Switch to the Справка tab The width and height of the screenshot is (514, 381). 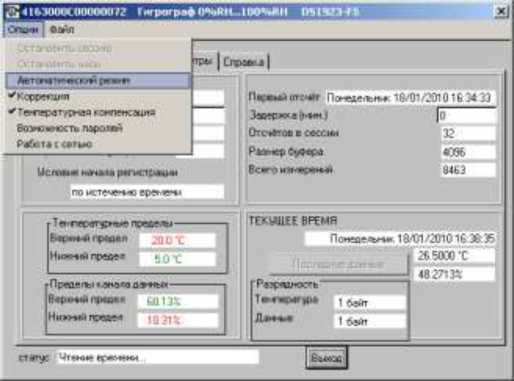[x=244, y=62]
